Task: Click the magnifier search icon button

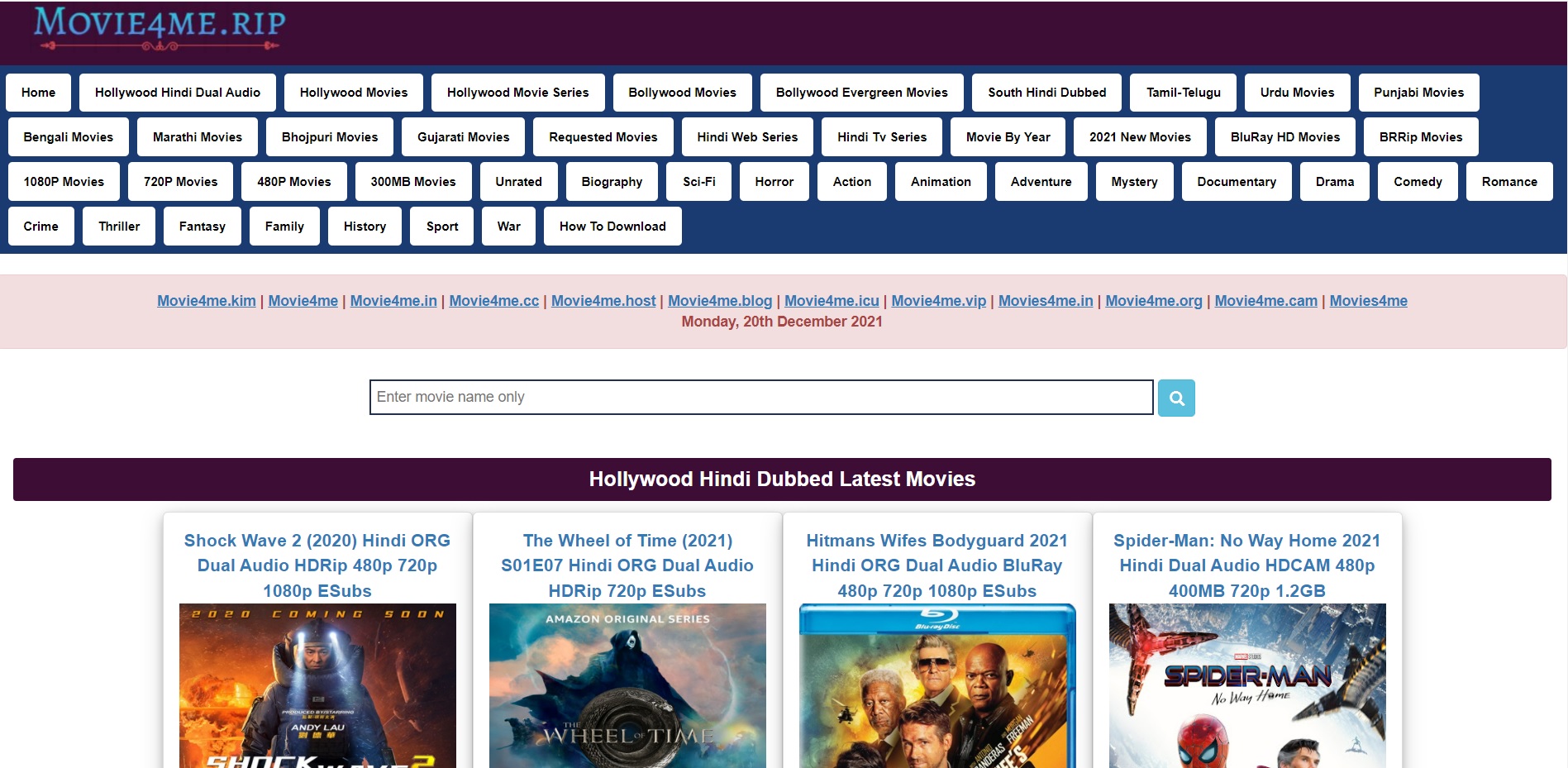Action: [x=1175, y=398]
